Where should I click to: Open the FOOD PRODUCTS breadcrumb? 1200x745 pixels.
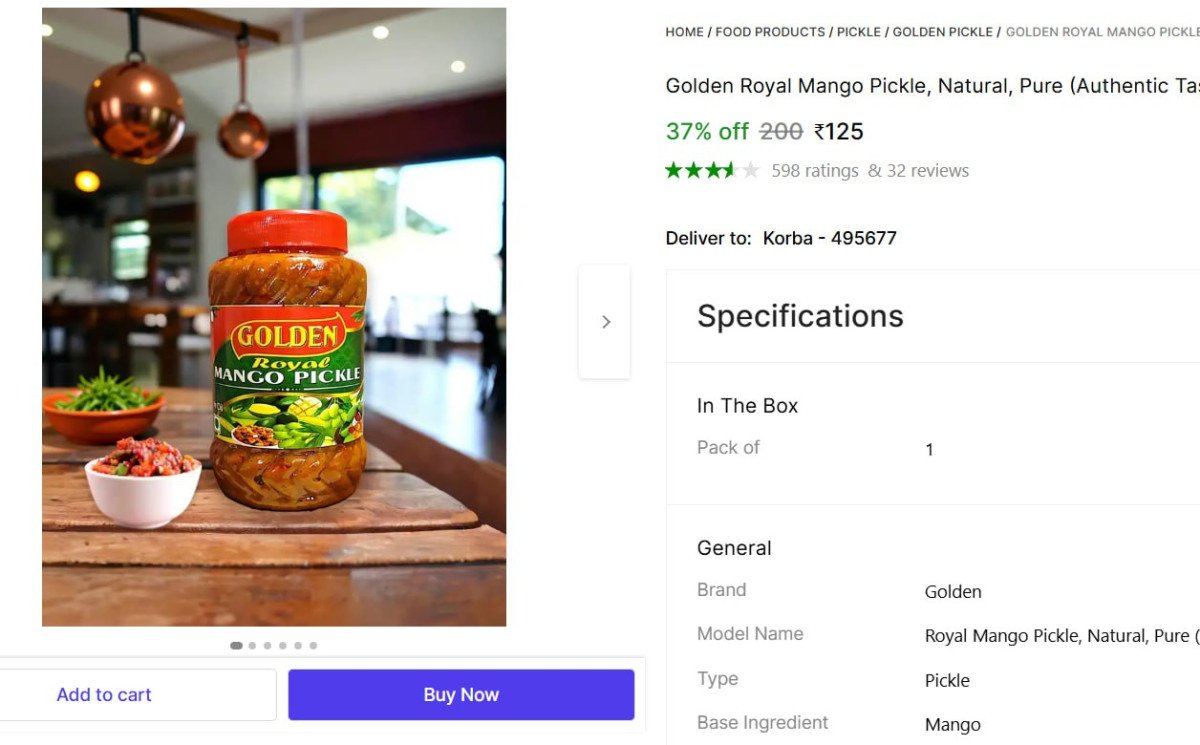770,31
